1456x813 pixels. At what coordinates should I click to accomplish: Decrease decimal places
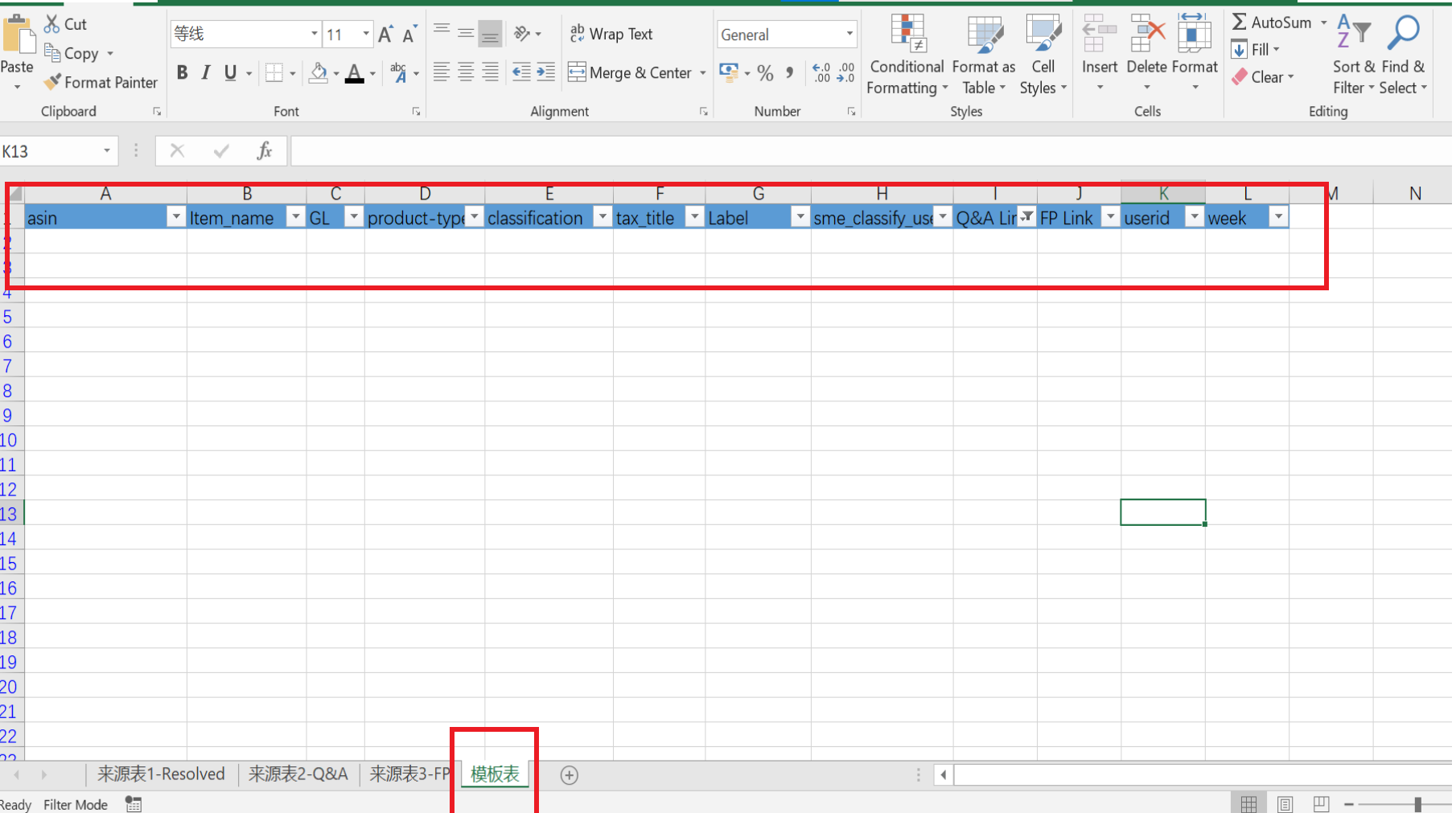click(x=846, y=73)
